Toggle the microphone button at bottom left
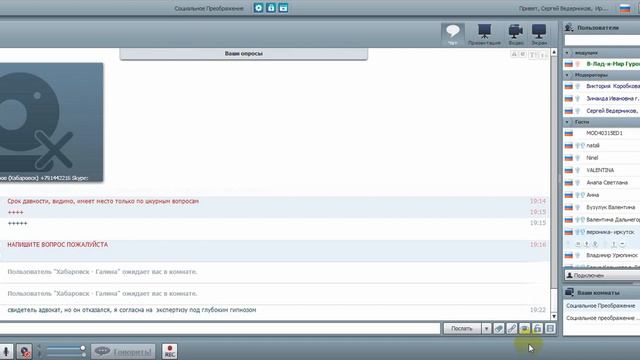This screenshot has height=360, width=640. point(6,351)
